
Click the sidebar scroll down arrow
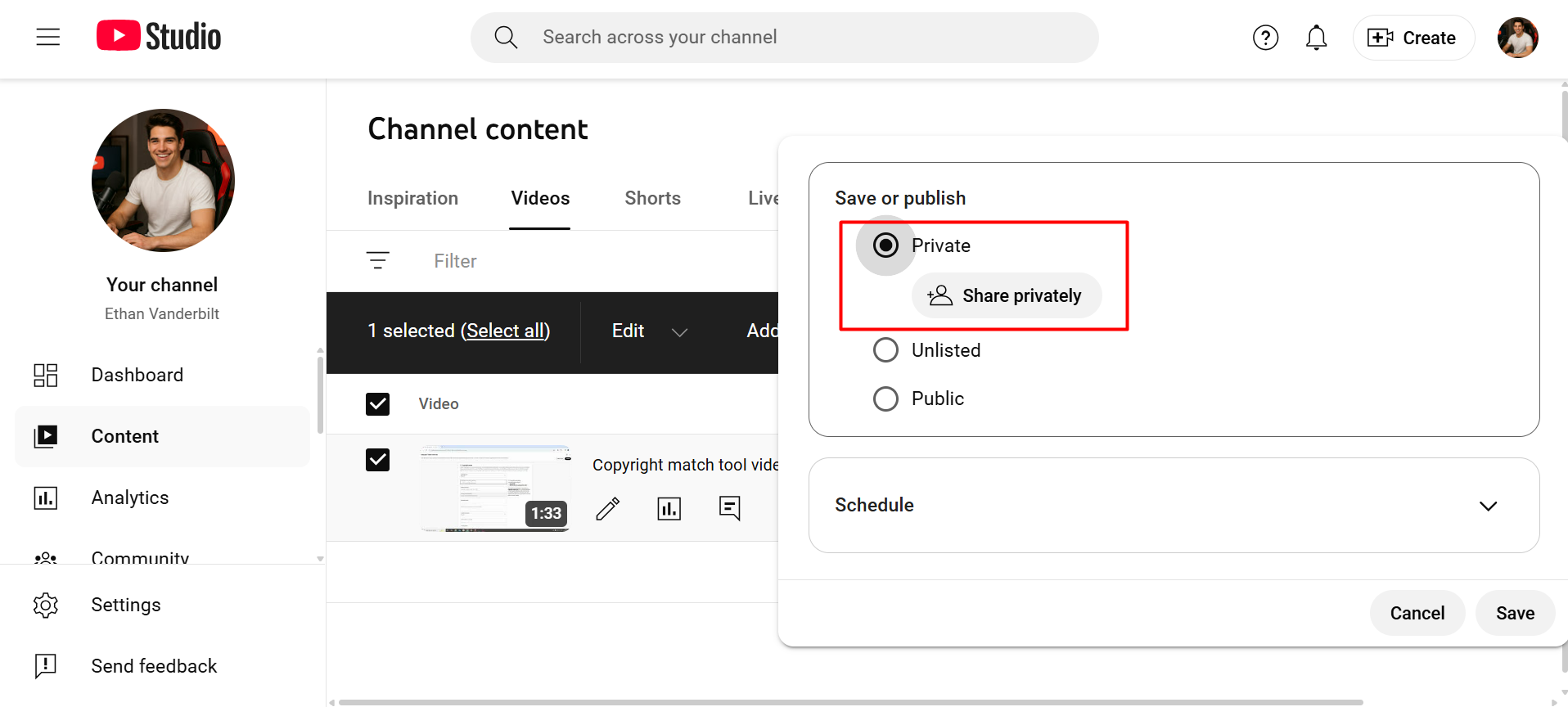[x=320, y=559]
